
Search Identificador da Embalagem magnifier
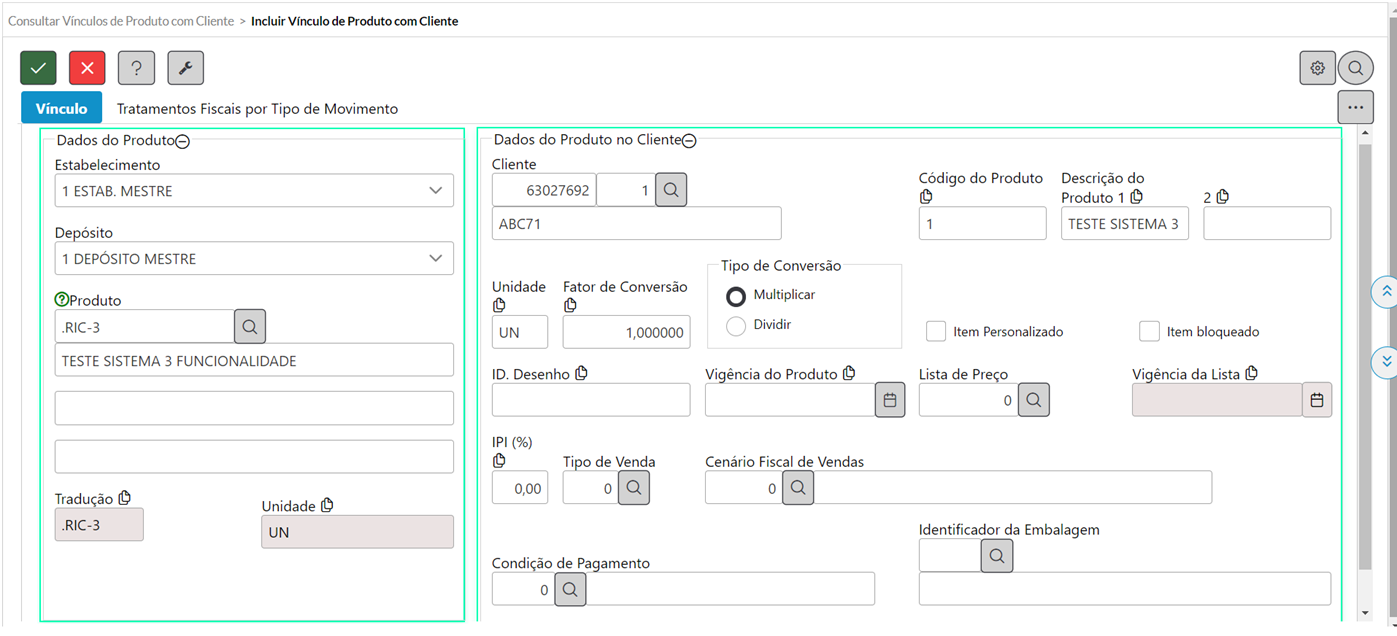pos(997,556)
